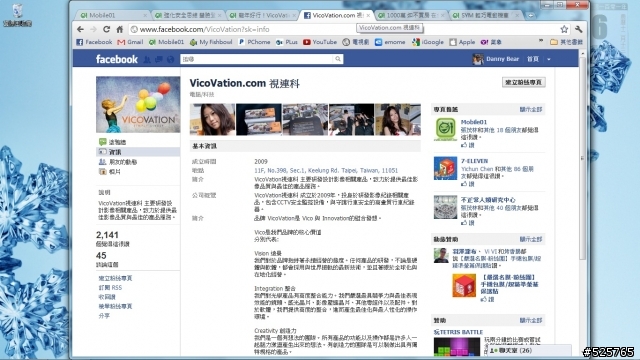The image size is (640, 360).
Task: Open the Plus bookmark
Action: click(x=287, y=42)
